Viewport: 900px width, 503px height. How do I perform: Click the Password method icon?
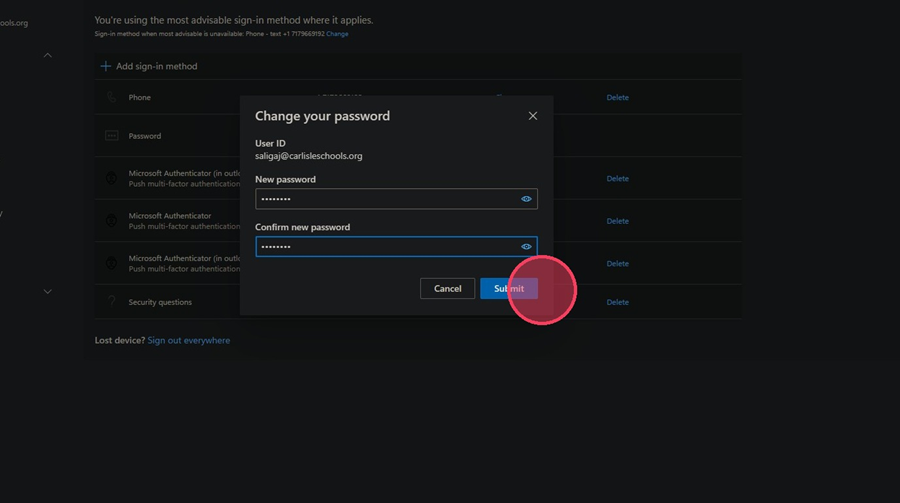click(x=111, y=136)
